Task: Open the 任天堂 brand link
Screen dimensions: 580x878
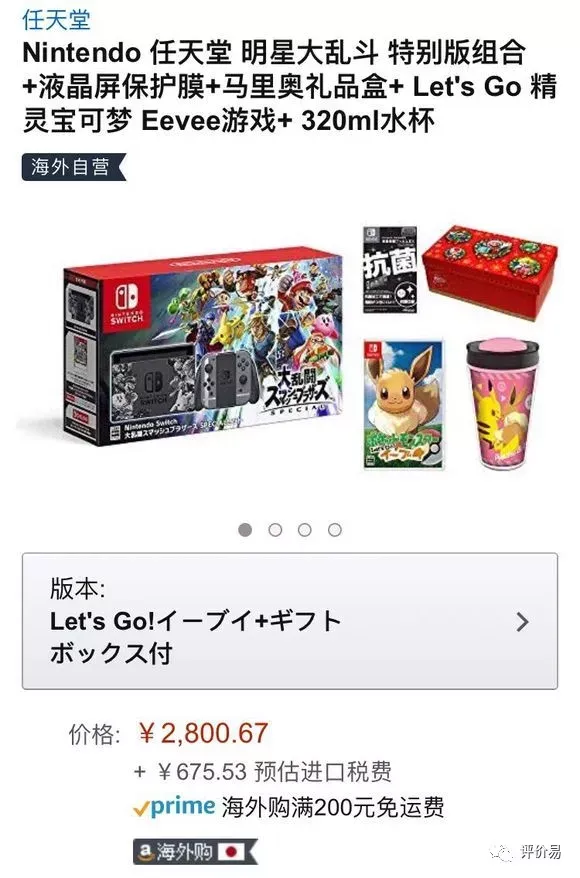Action: click(x=56, y=20)
